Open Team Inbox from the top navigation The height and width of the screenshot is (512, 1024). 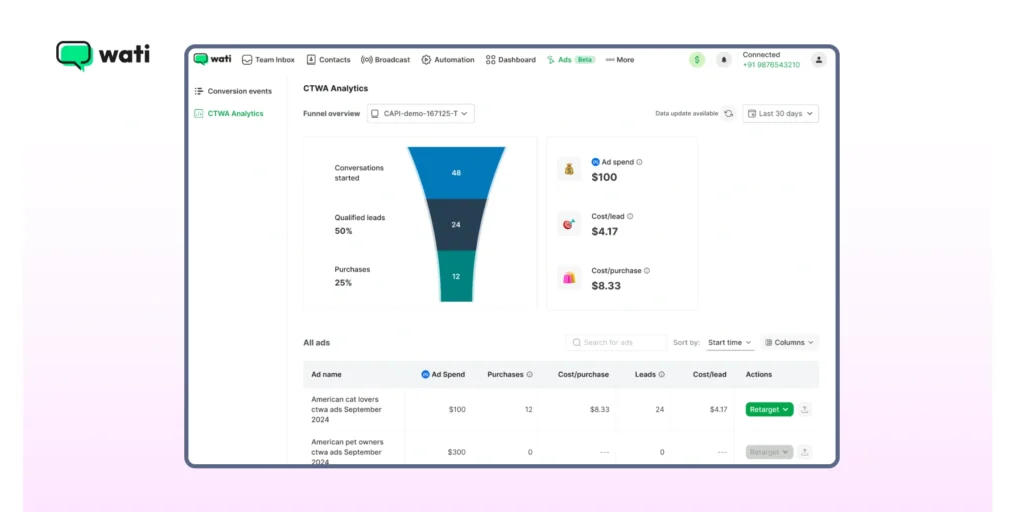268,59
